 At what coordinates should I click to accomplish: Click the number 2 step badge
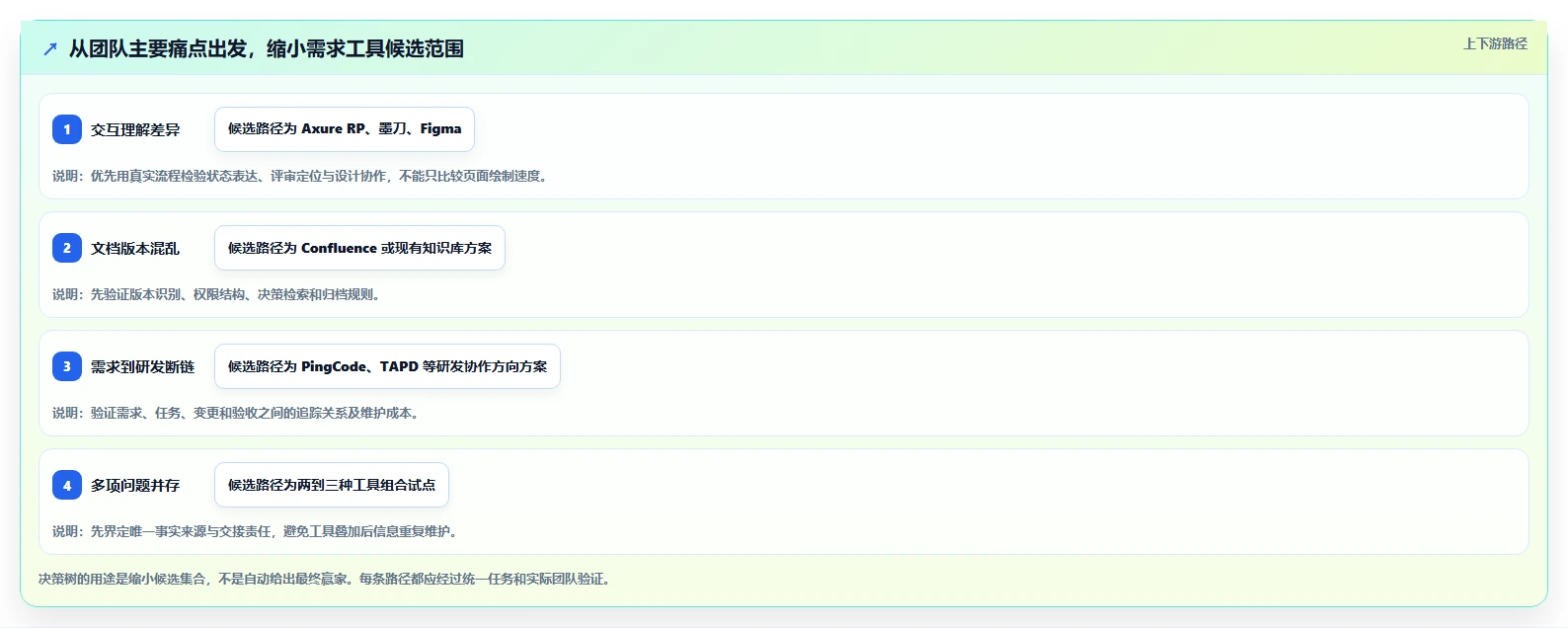[x=67, y=248]
